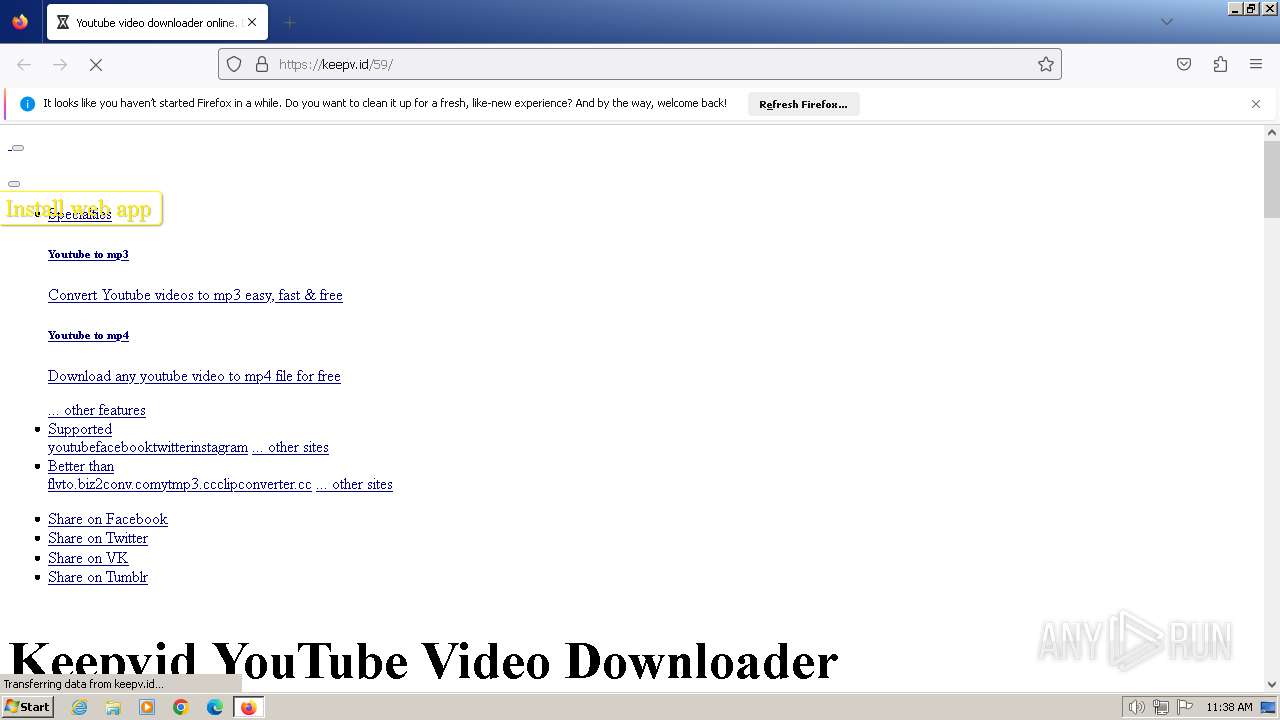The width and height of the screenshot is (1280, 720).
Task: Open File Explorer folder icon in taskbar
Action: click(x=113, y=707)
